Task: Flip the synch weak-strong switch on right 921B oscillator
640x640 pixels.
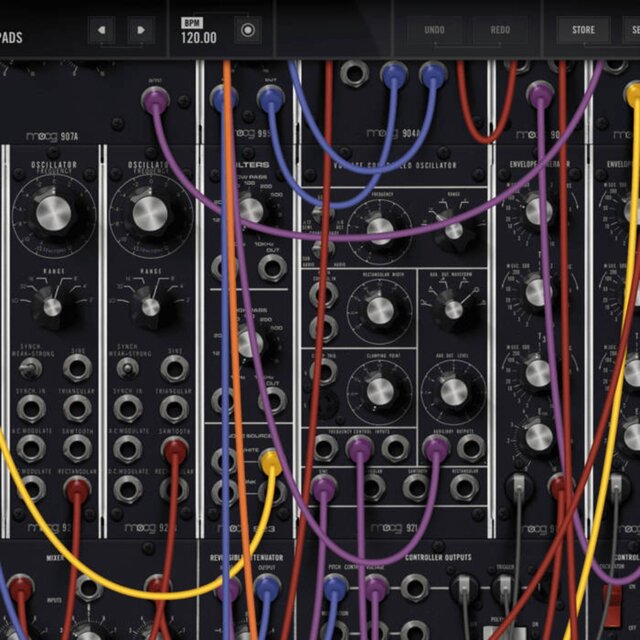Action: (x=127, y=368)
